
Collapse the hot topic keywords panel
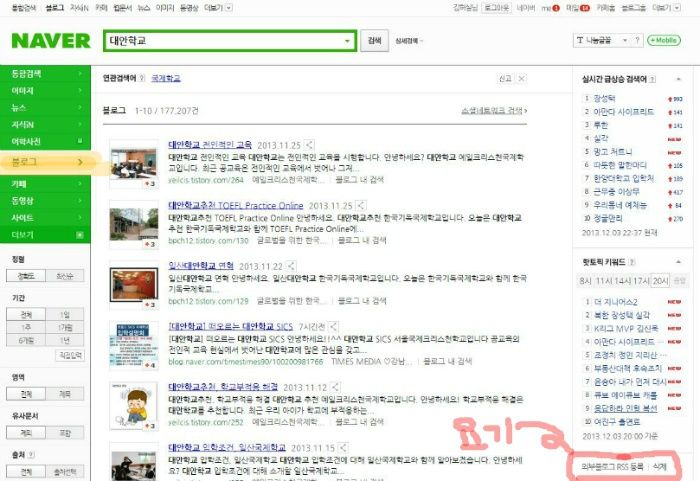679,262
